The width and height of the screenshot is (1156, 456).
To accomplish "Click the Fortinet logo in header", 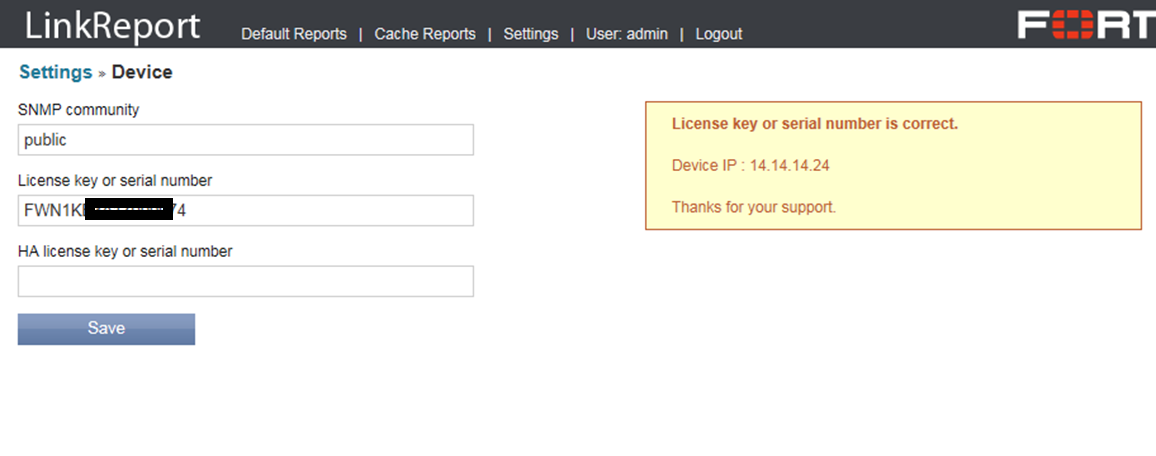I will click(1086, 25).
